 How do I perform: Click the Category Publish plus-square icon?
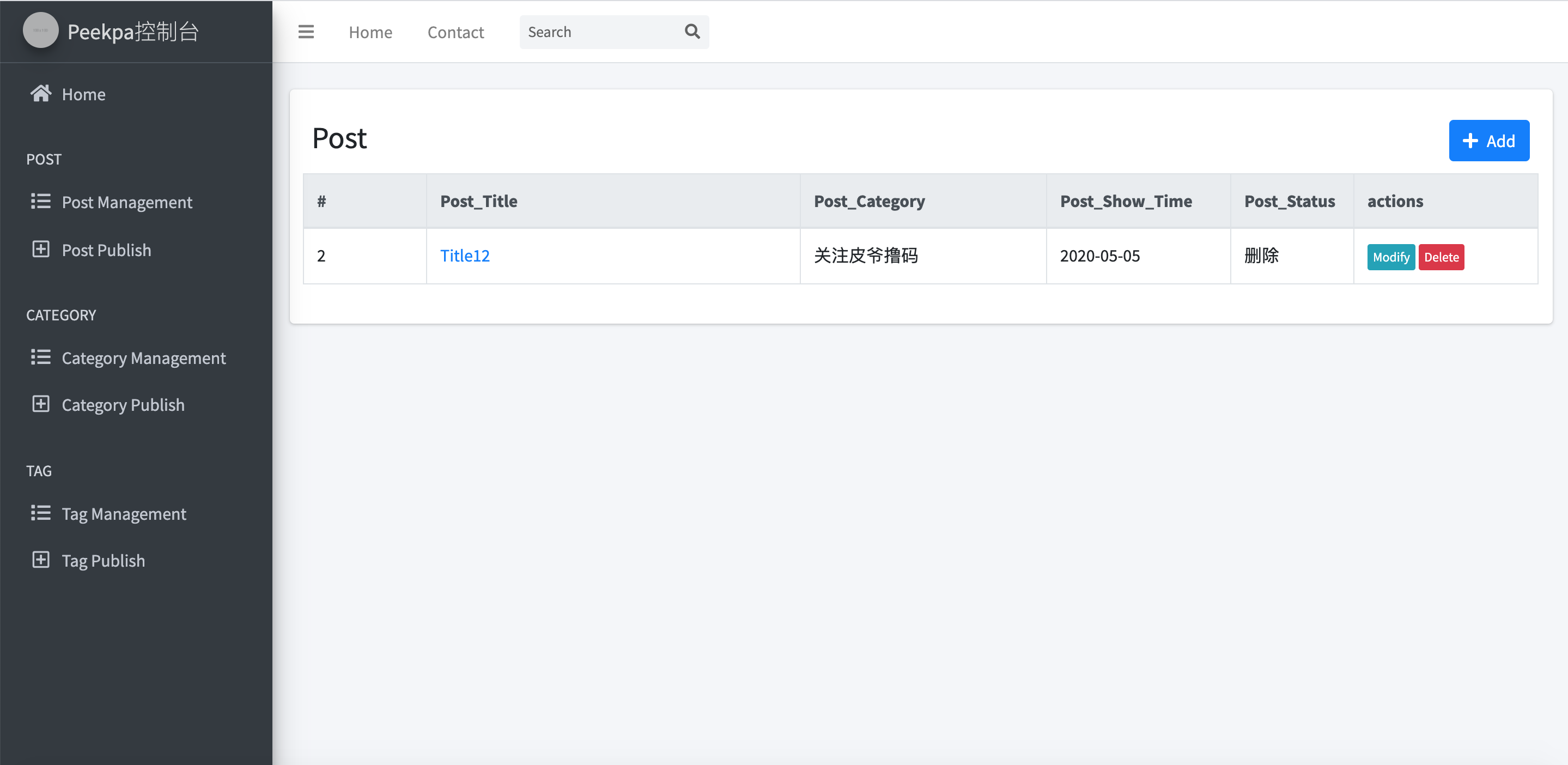[41, 404]
